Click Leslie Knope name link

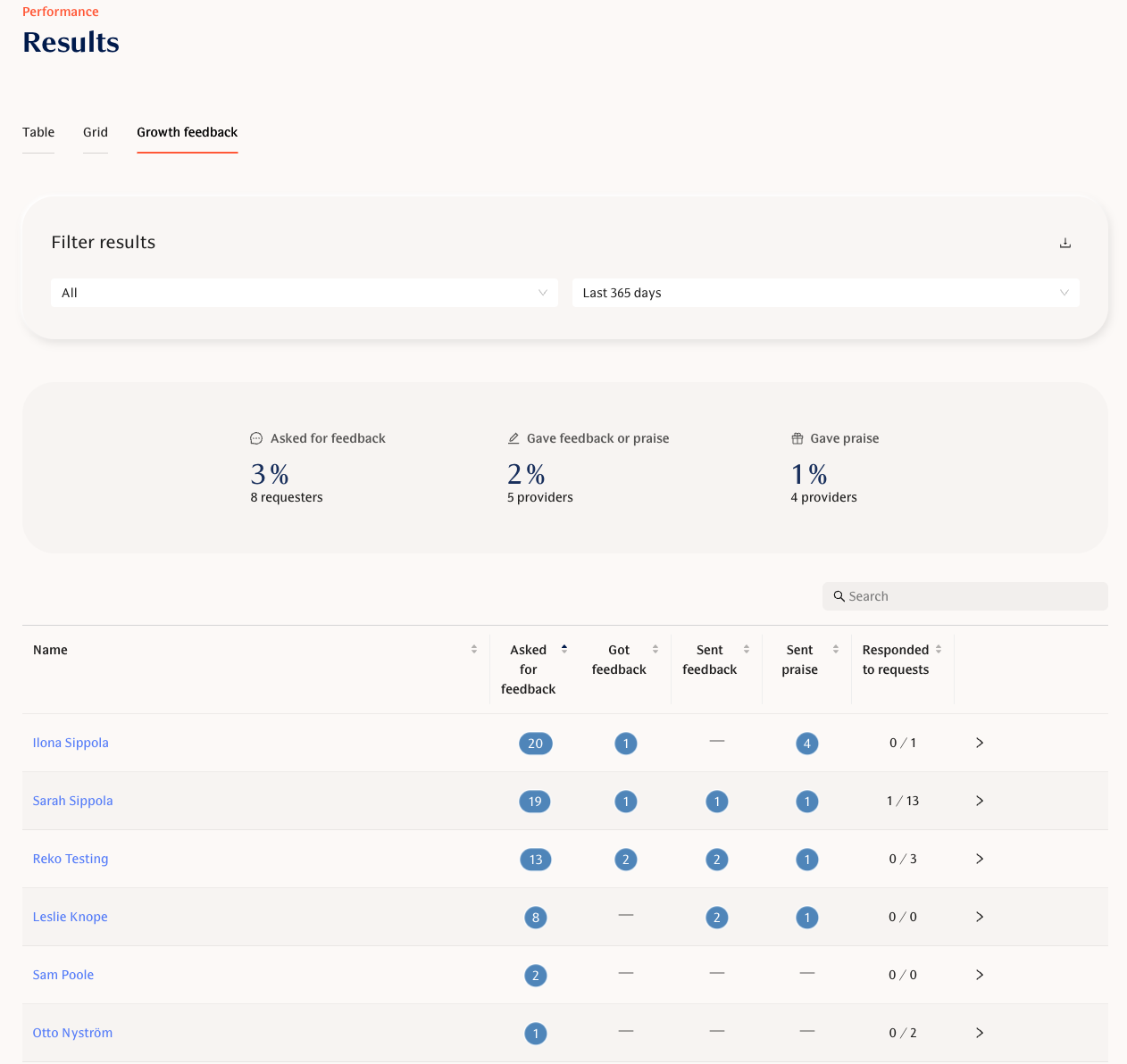pos(70,917)
